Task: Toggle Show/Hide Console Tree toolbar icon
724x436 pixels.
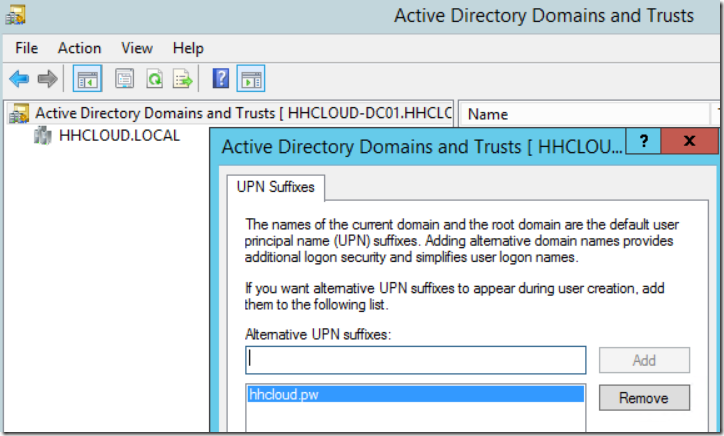Action: click(87, 79)
